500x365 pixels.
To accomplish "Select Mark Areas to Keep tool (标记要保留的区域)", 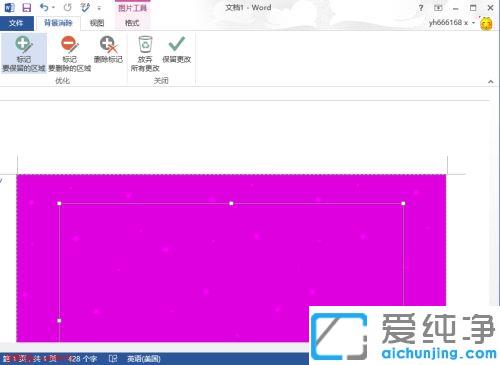I will click(x=23, y=53).
